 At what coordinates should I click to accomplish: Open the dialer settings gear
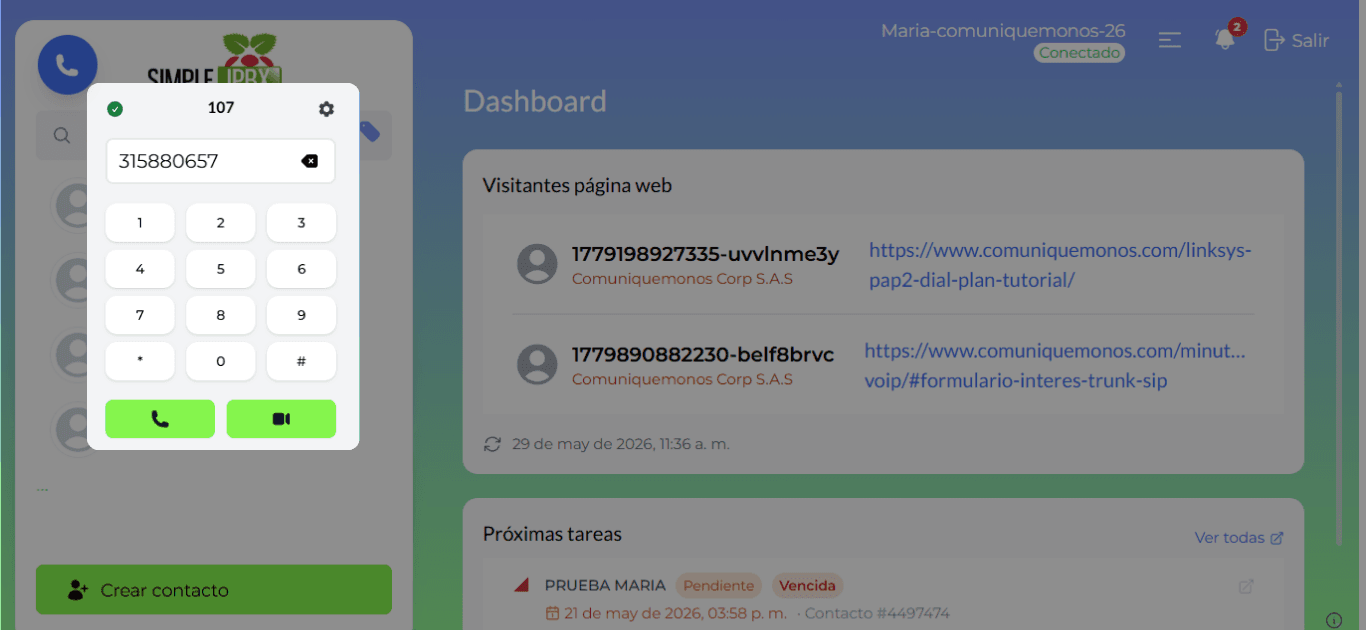[326, 109]
